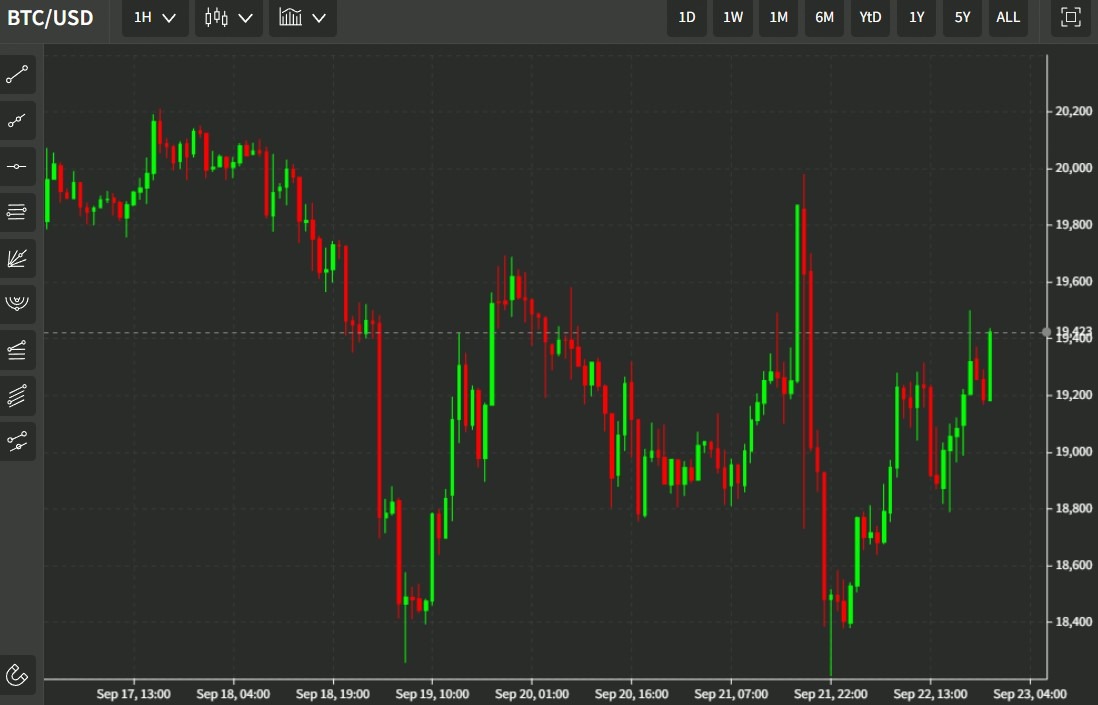Click the Sep 18, 04:00 time label
Screen dimensions: 1098x705
click(x=233, y=694)
